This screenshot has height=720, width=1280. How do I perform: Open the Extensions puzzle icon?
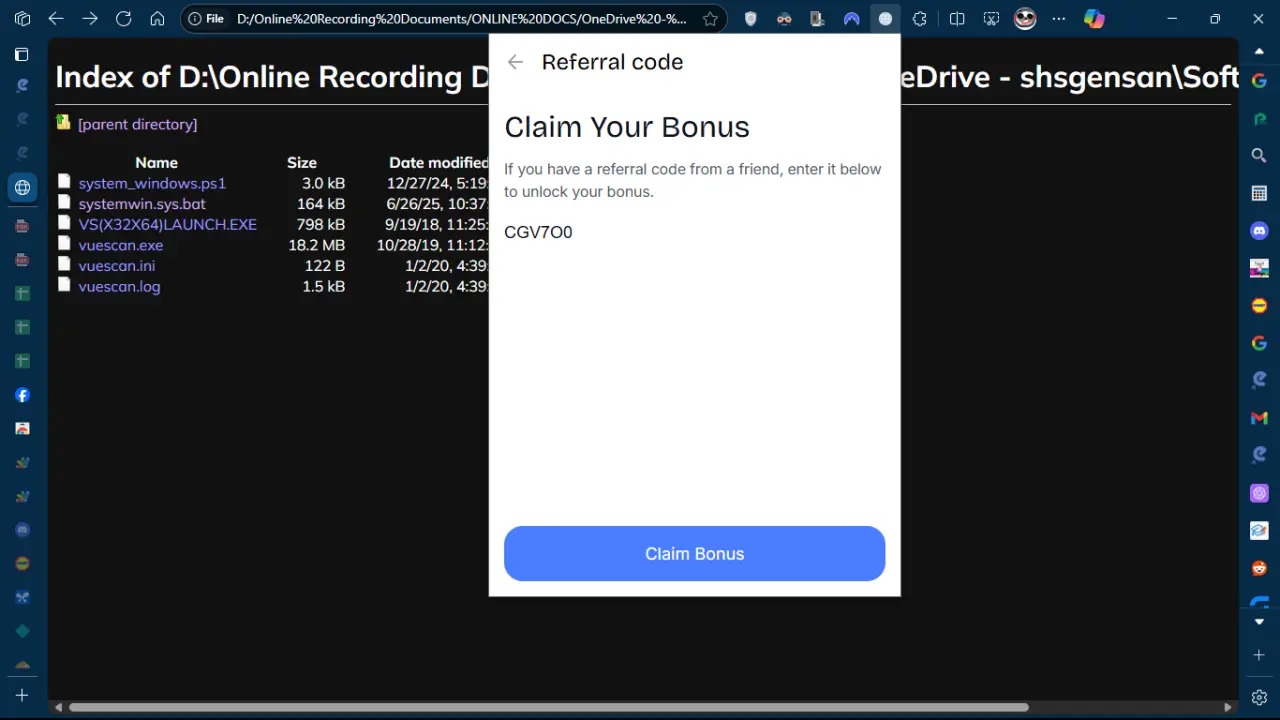click(920, 19)
